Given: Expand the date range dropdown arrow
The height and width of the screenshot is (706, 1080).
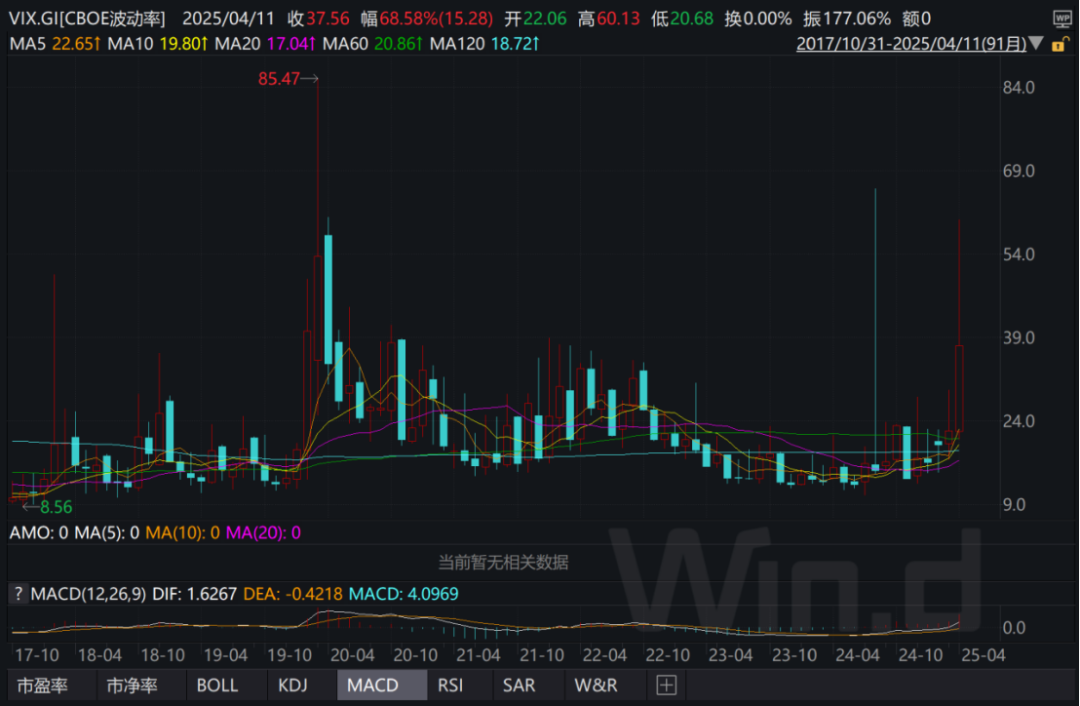Looking at the screenshot, I should [x=1036, y=44].
